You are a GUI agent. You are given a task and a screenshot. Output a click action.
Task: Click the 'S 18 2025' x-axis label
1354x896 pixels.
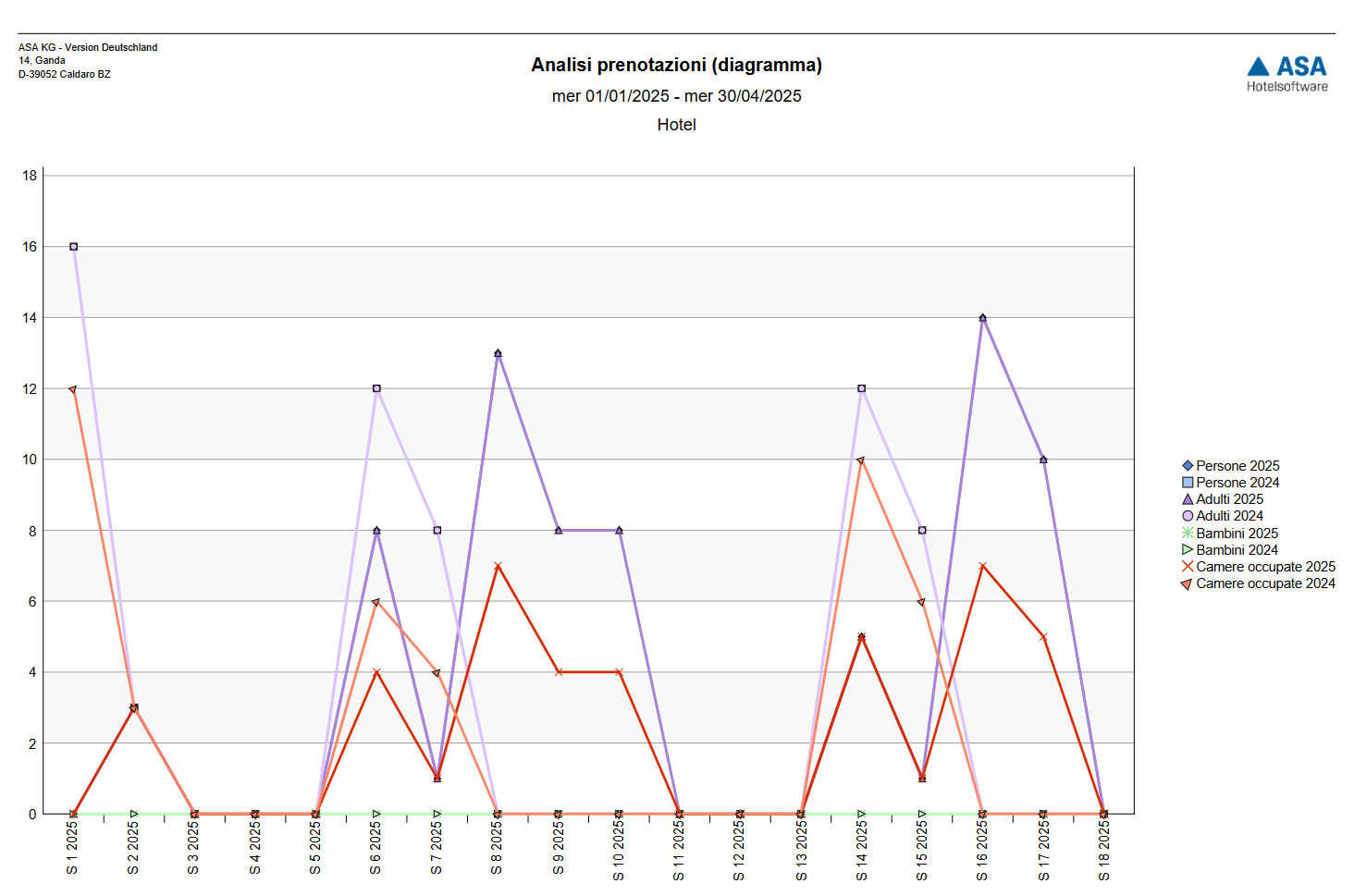pos(1103,851)
